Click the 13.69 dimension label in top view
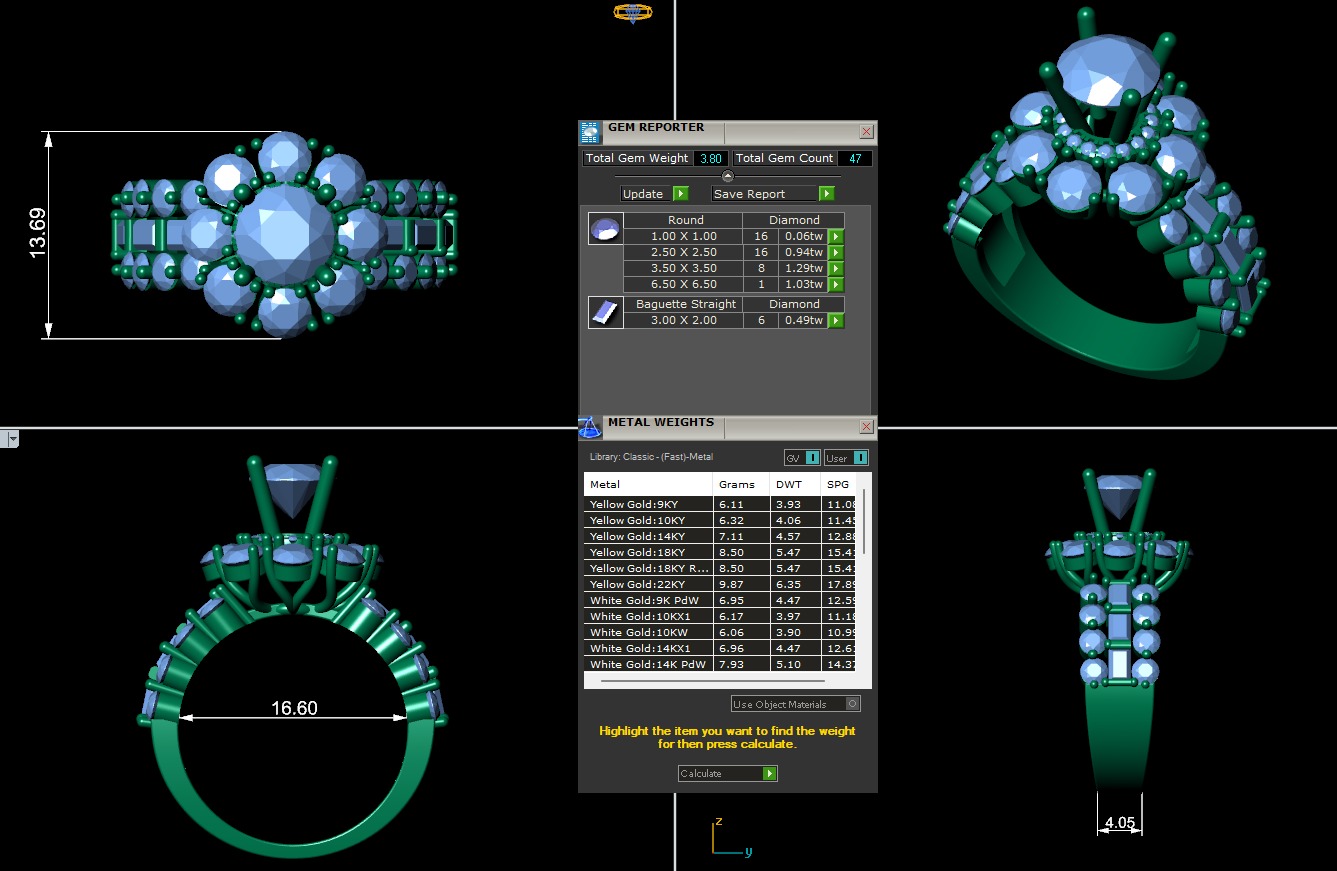The height and width of the screenshot is (871, 1337). (39, 234)
